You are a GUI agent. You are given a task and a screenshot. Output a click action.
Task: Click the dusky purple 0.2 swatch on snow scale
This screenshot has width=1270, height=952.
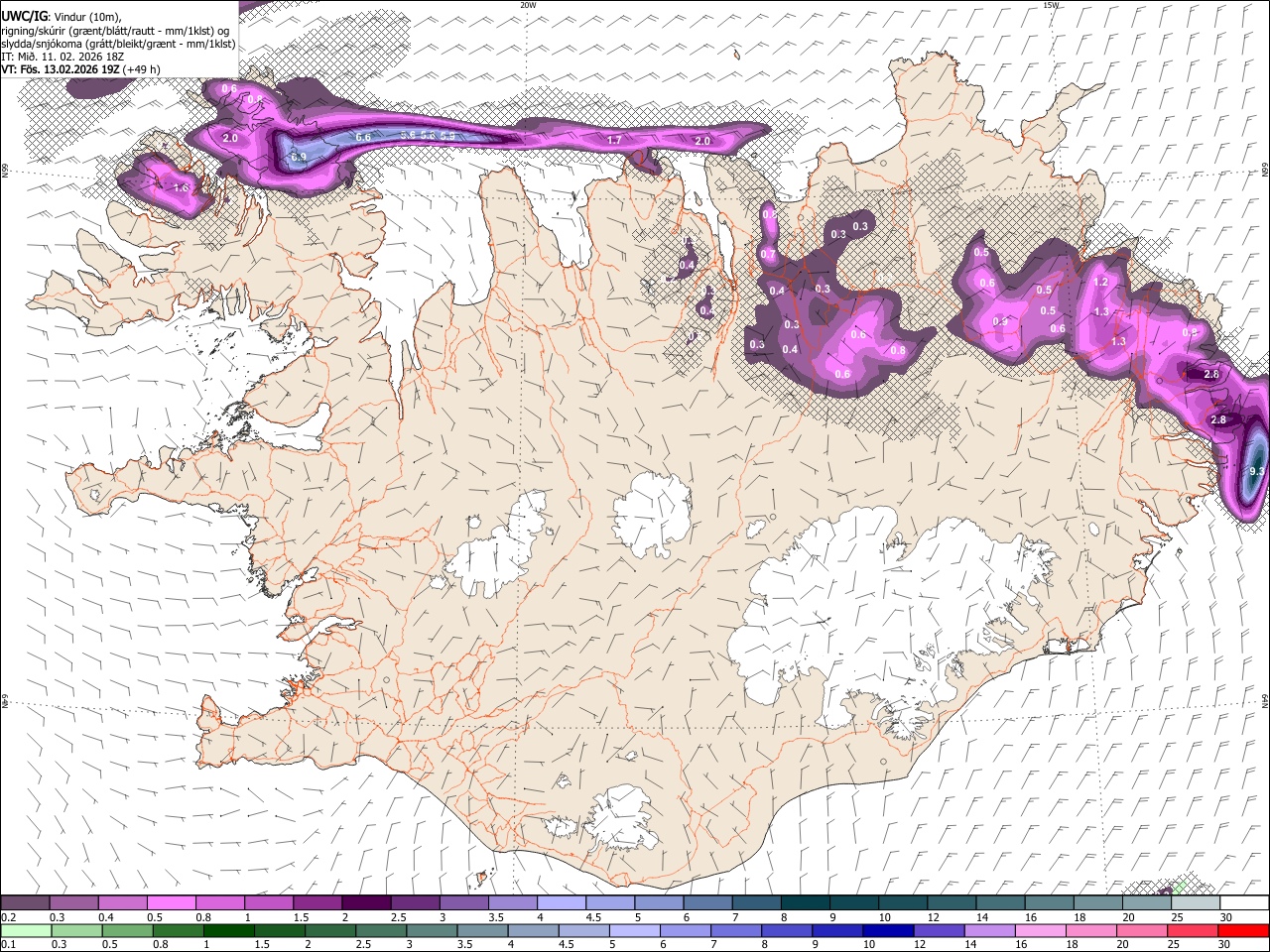26,903
